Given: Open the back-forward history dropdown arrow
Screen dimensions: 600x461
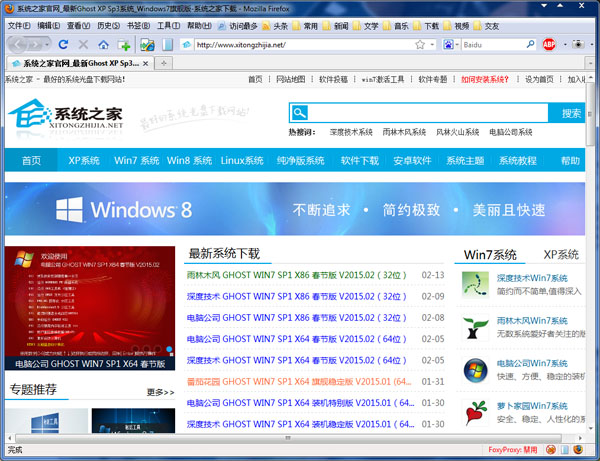Looking at the screenshot, I should (47, 45).
